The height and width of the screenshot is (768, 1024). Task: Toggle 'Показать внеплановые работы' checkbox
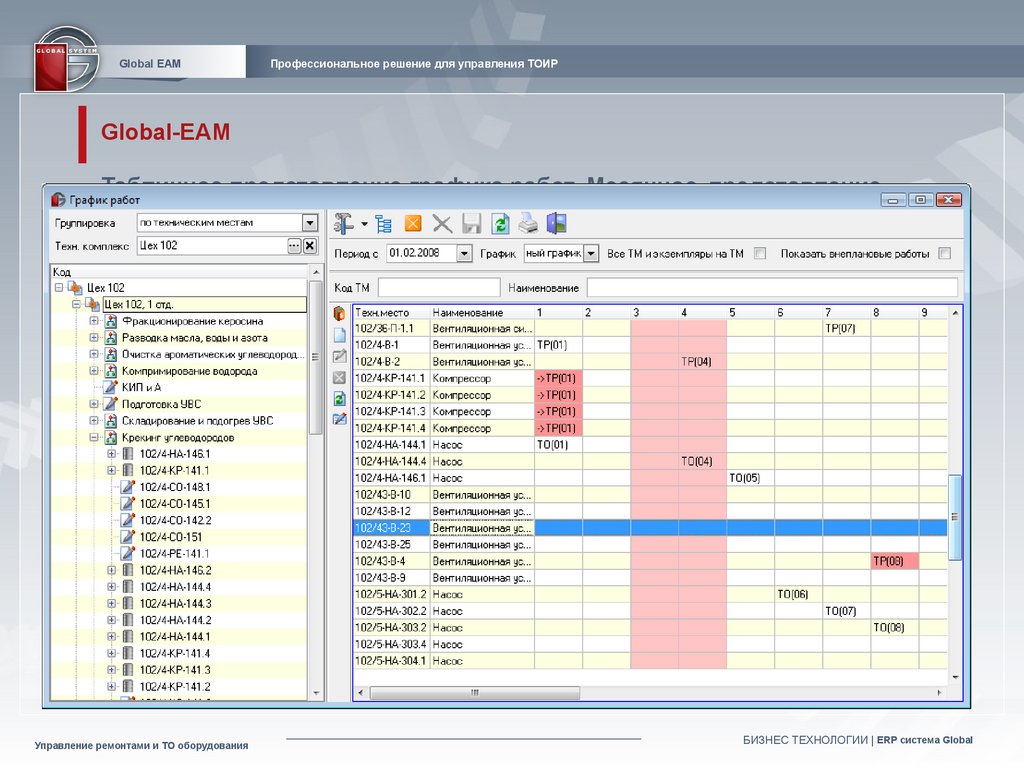tap(945, 254)
